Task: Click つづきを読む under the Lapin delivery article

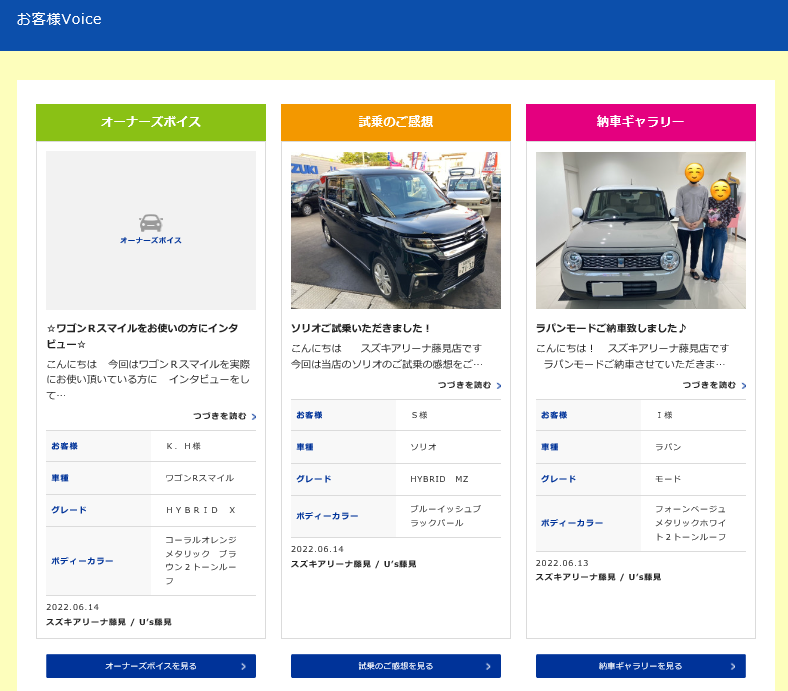Action: (x=709, y=385)
